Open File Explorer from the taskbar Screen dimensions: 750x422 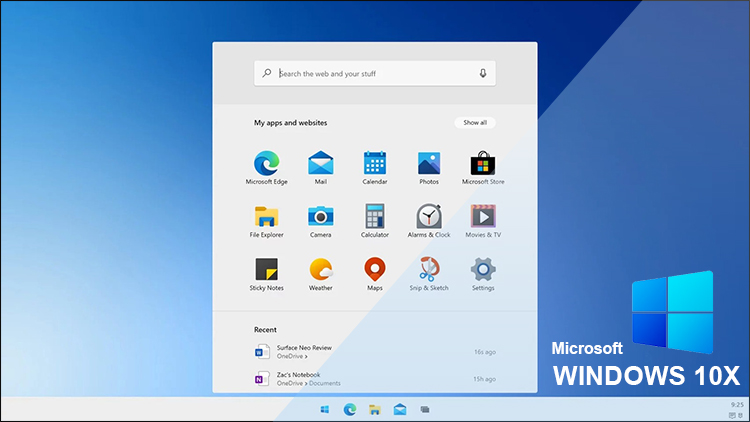coord(375,410)
